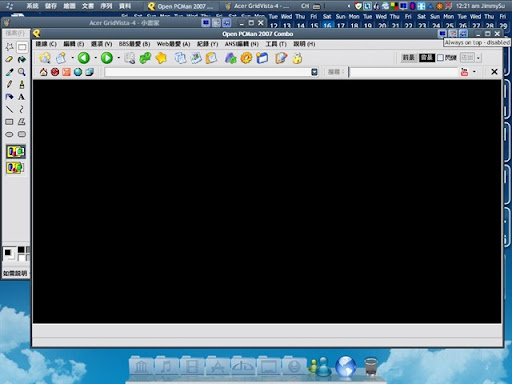The width and height of the screenshot is (512, 384).
Task: Select the Text tool marked A
Action: tap(22, 97)
